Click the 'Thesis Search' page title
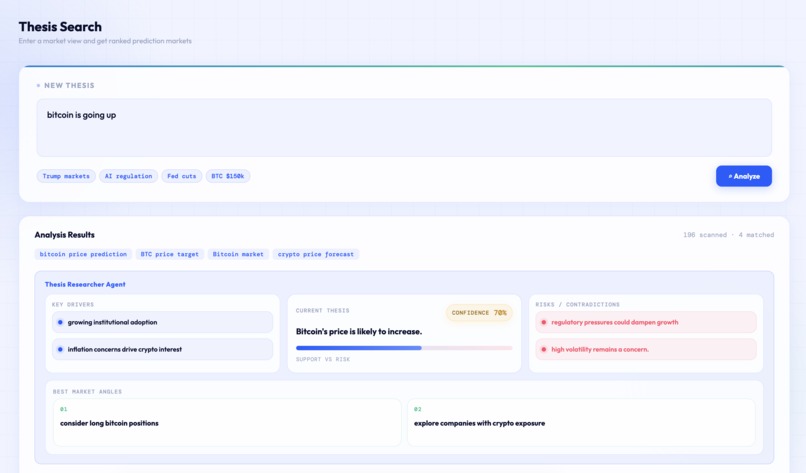The image size is (806, 473). [x=60, y=27]
